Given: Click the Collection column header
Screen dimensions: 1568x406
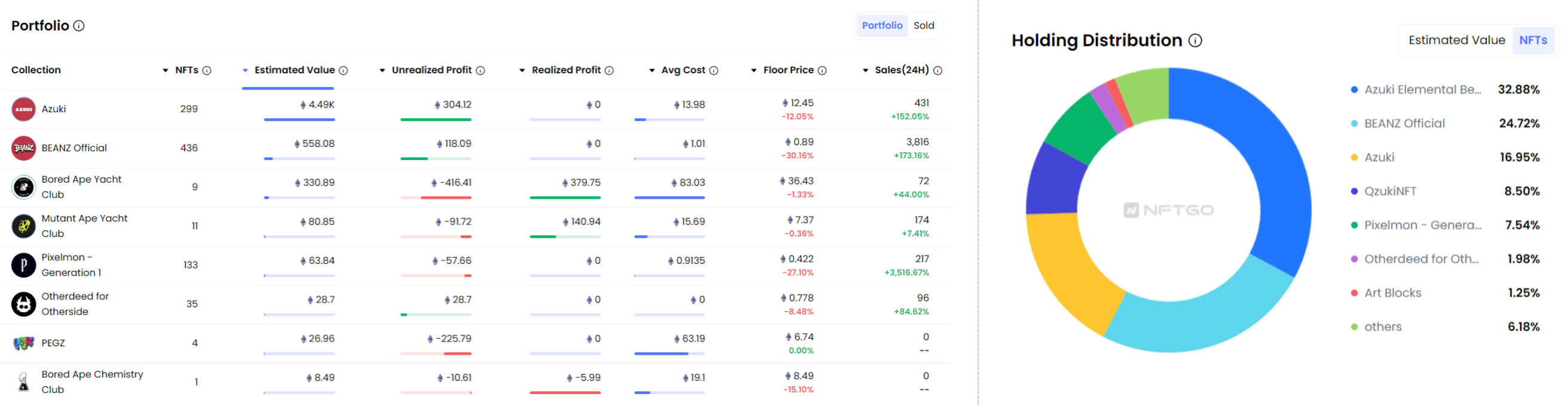Looking at the screenshot, I should pos(36,70).
